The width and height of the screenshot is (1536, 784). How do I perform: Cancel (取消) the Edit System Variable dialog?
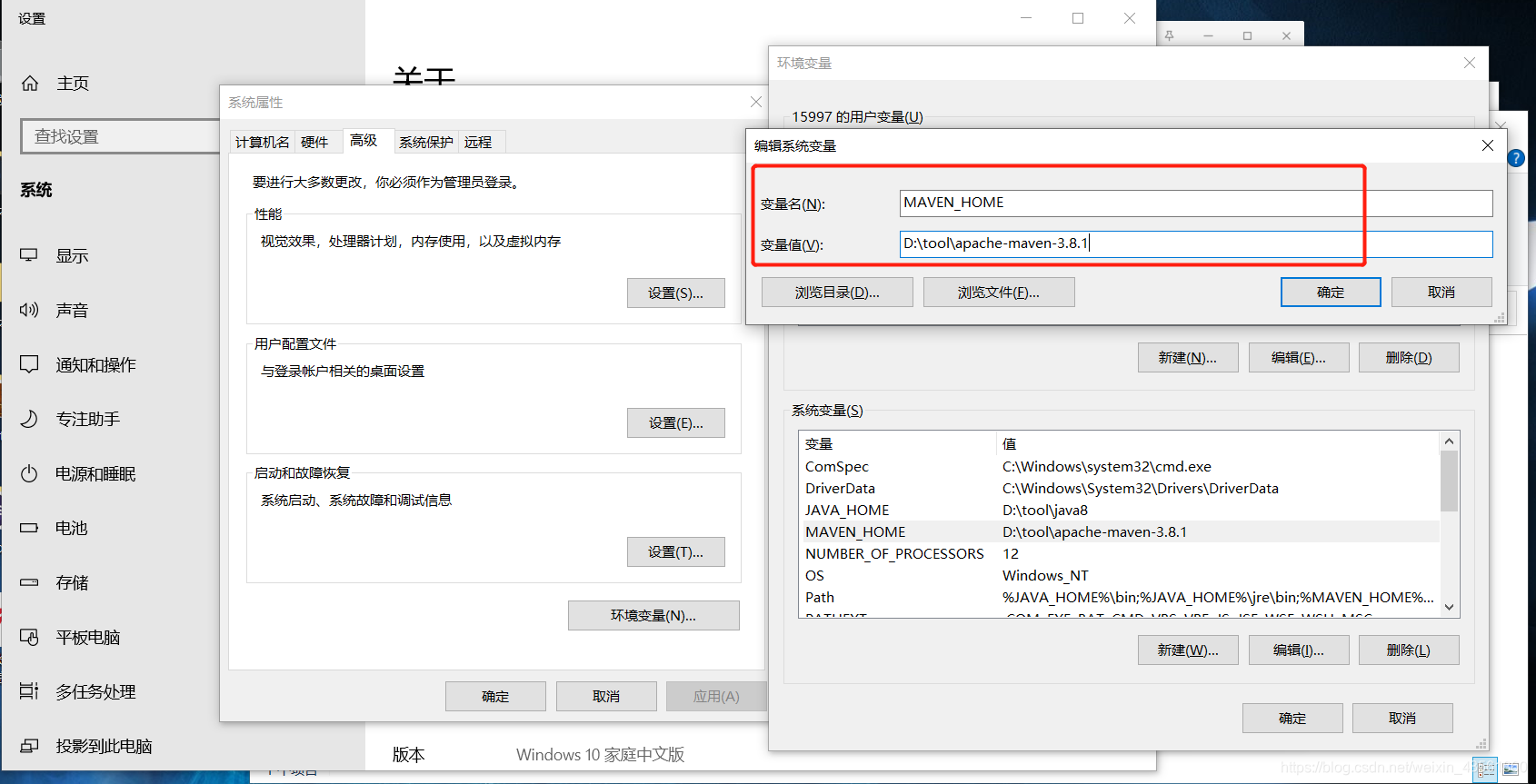1441,293
